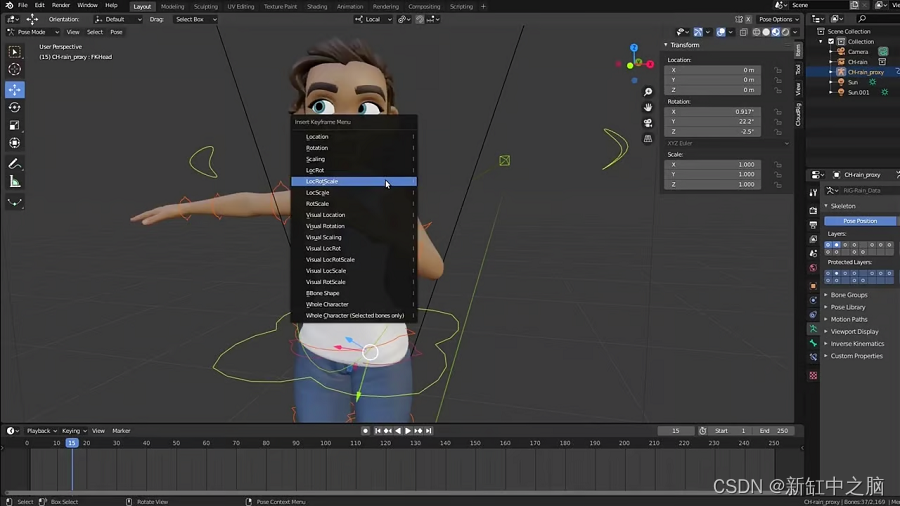Click the timeline playhead at frame 15
This screenshot has height=506, width=900.
click(72, 443)
